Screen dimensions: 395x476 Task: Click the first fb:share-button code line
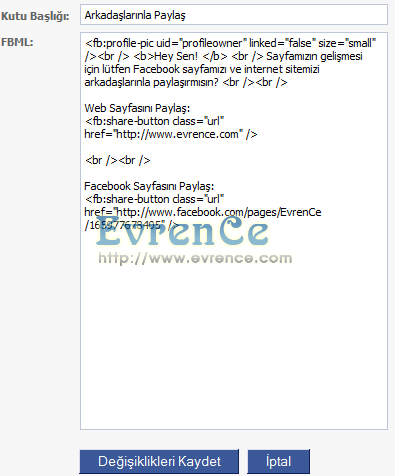pyautogui.click(x=154, y=121)
